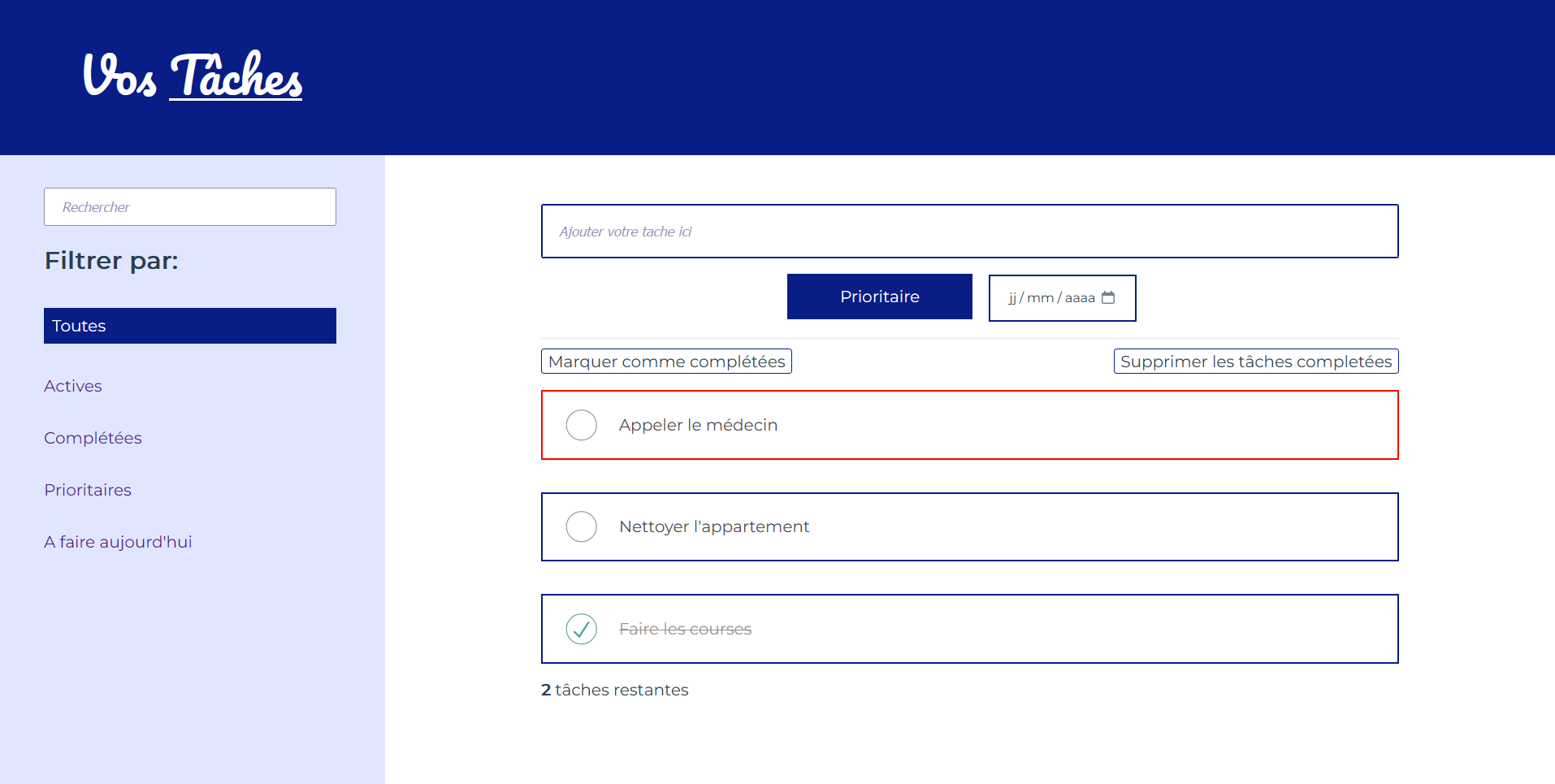Image resolution: width=1555 pixels, height=784 pixels.
Task: Mark "Appeler le médecin" as completed
Action: pyautogui.click(x=582, y=425)
